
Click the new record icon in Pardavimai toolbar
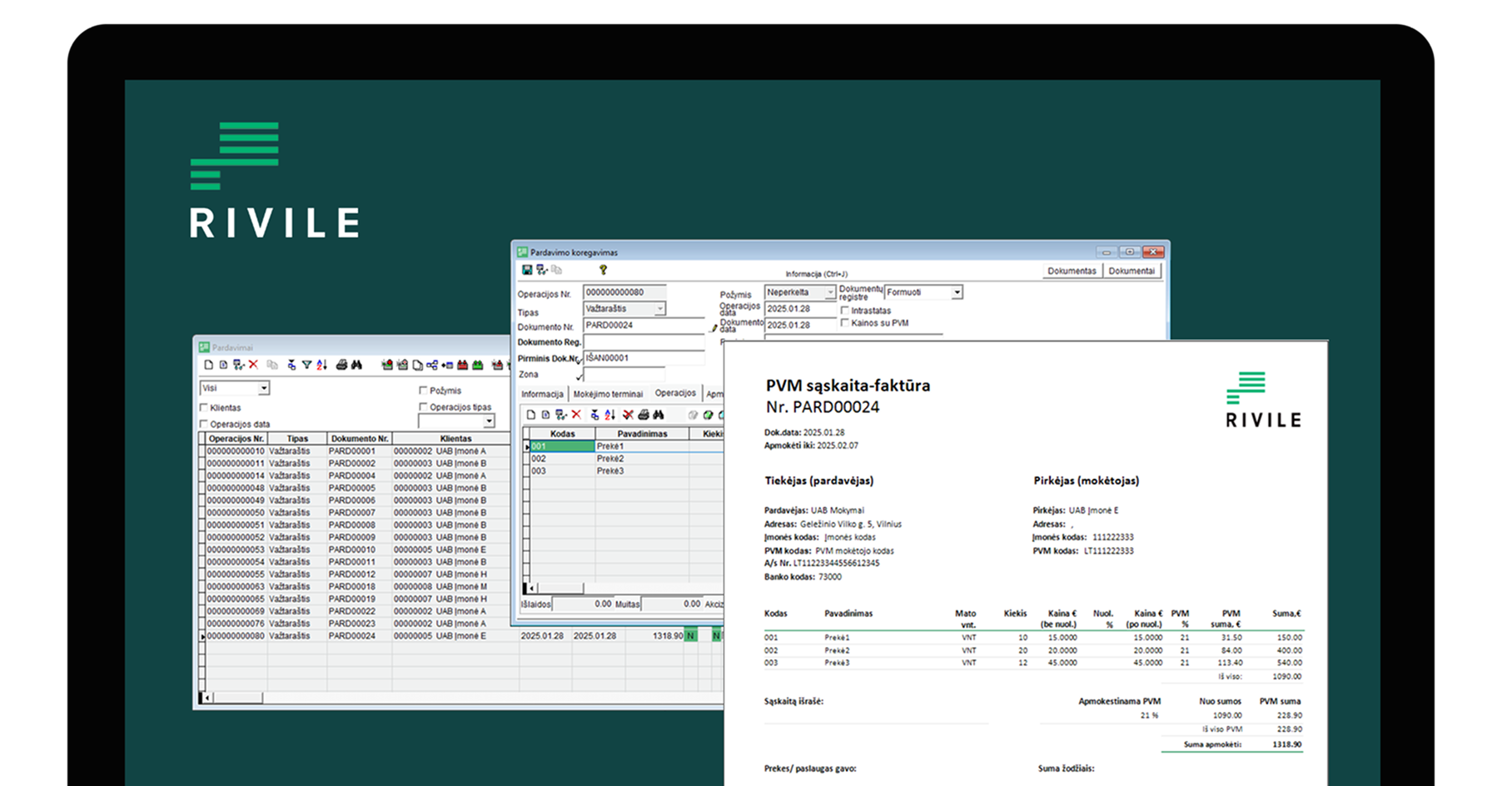(209, 365)
